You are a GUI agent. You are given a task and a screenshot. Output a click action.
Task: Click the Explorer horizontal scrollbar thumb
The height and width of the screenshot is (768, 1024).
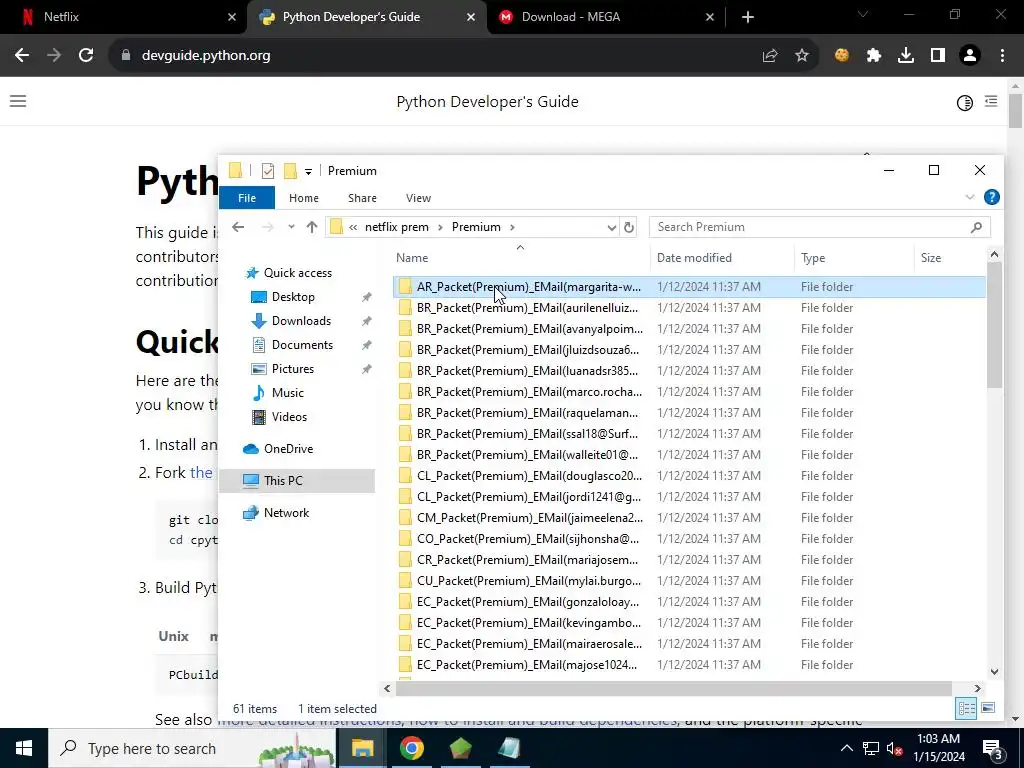673,688
